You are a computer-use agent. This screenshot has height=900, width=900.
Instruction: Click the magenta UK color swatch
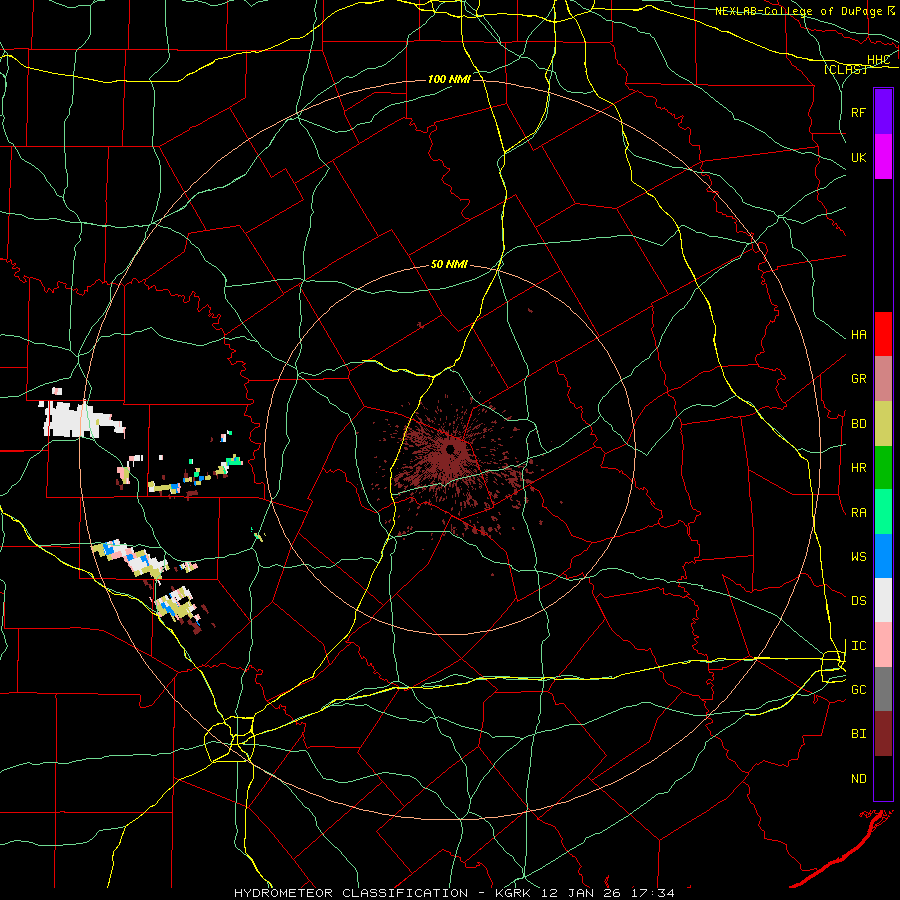[x=883, y=157]
